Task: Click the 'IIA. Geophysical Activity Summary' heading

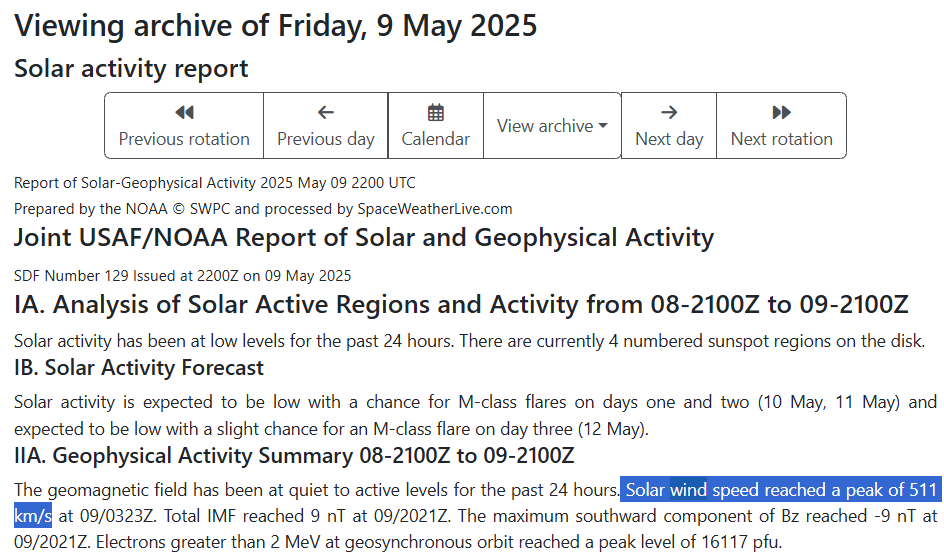Action: pyautogui.click(x=294, y=456)
